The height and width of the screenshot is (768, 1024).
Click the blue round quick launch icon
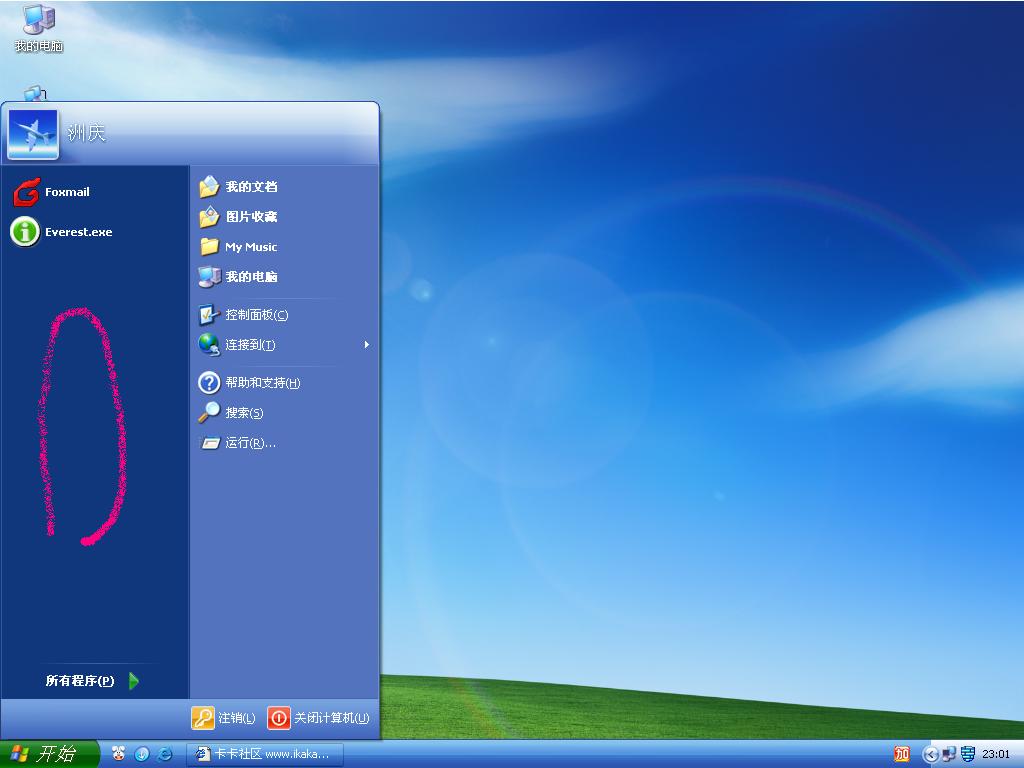(142, 754)
